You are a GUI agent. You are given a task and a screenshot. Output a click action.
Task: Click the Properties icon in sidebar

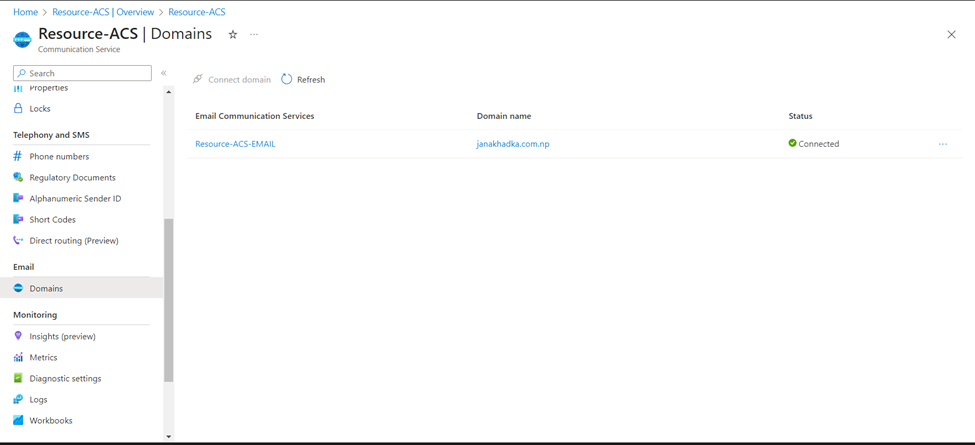[x=18, y=88]
